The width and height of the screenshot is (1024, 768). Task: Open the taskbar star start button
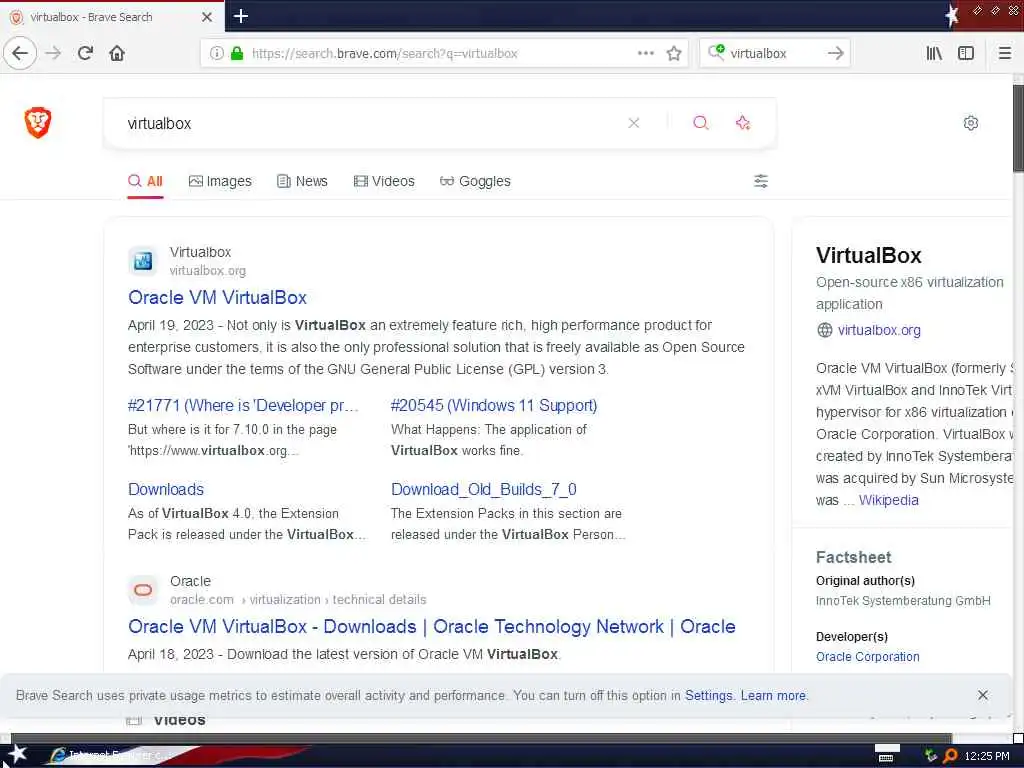click(x=17, y=756)
